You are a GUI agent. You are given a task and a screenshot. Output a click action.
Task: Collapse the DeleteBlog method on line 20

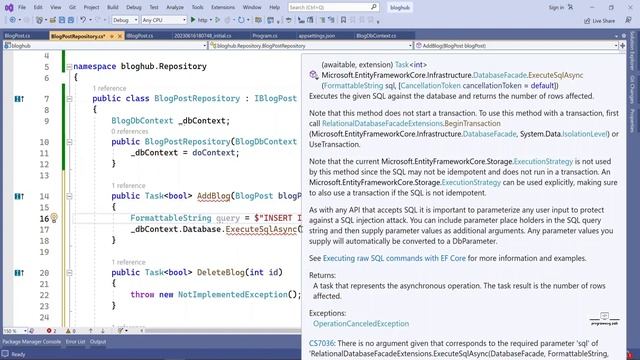tap(69, 273)
